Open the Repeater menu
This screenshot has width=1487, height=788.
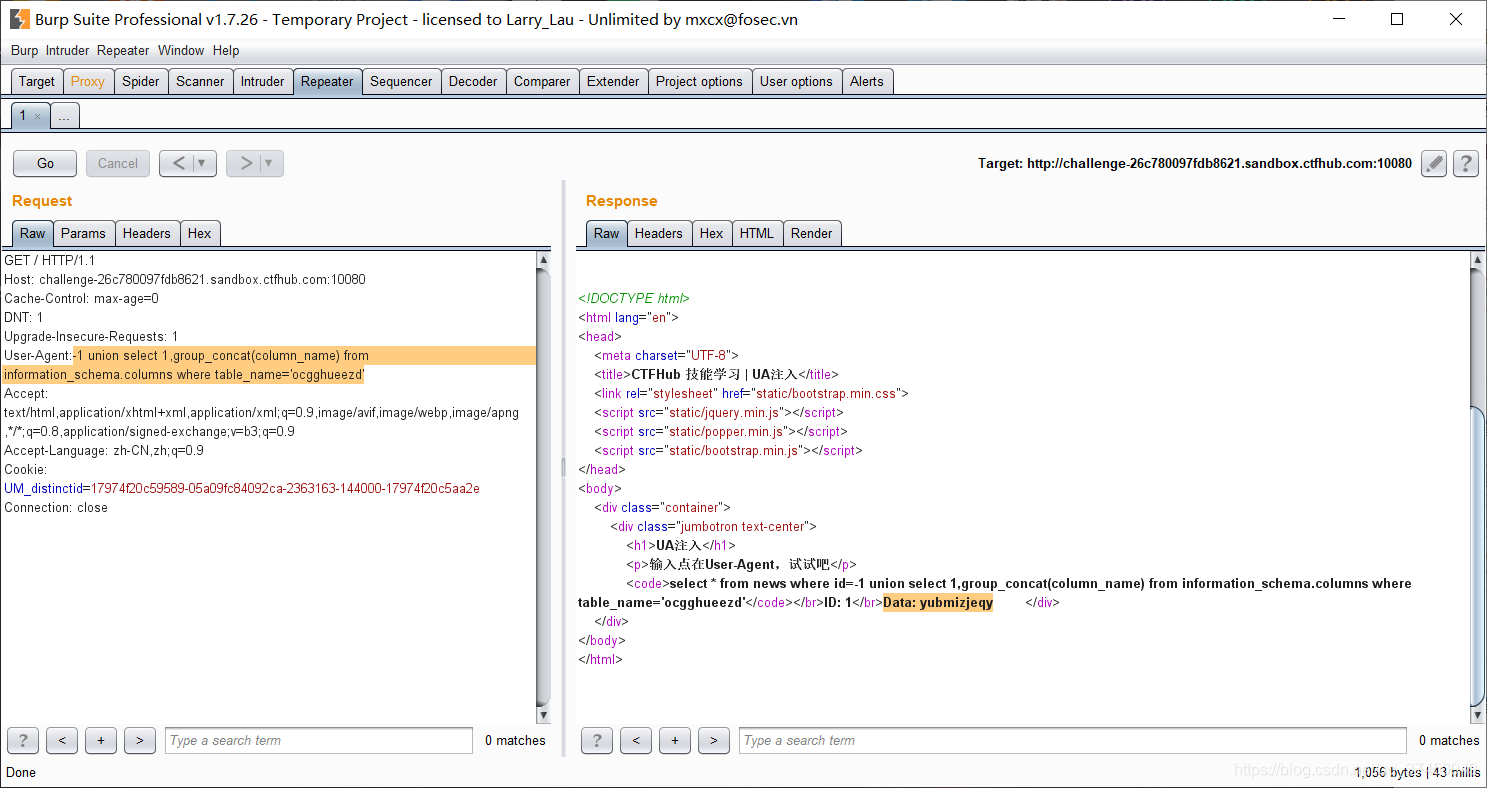[x=123, y=50]
